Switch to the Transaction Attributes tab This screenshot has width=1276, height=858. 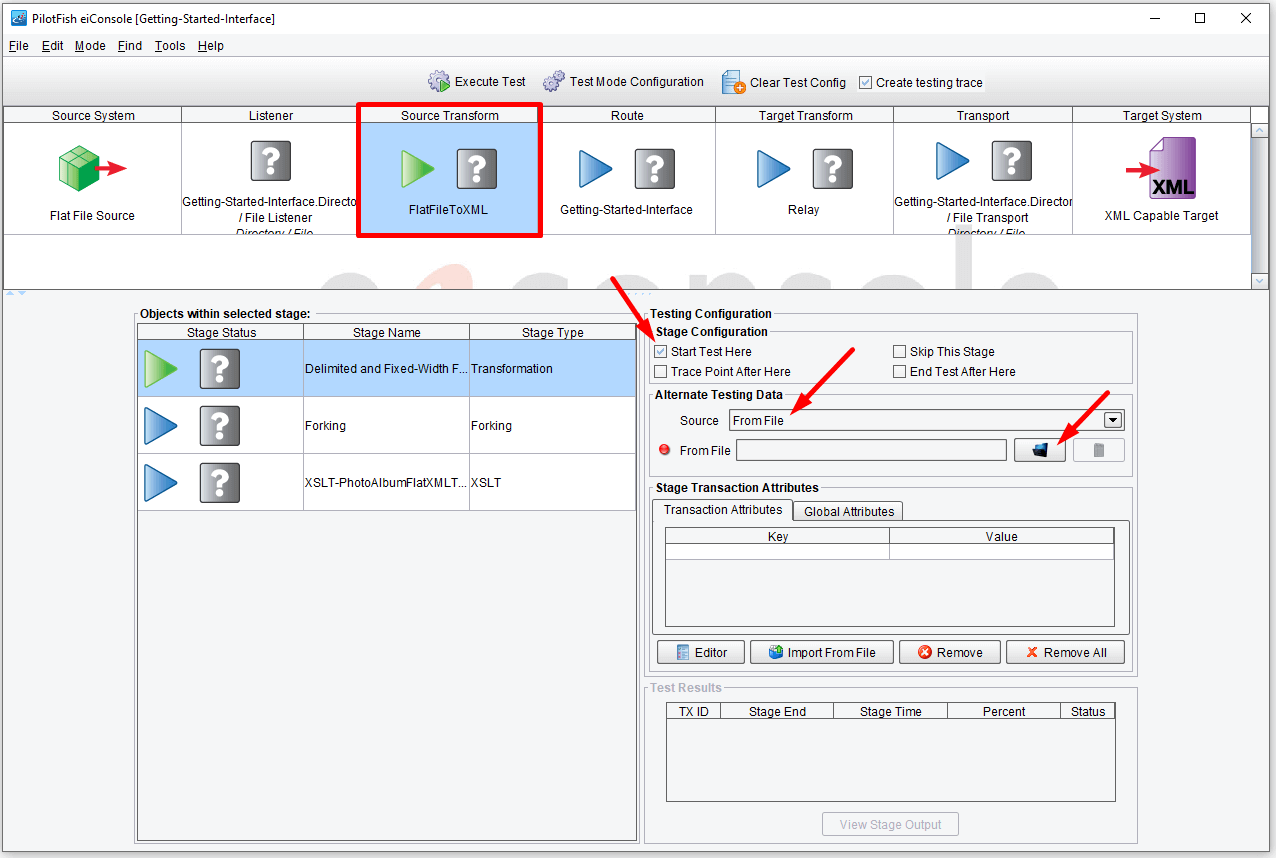coord(723,510)
